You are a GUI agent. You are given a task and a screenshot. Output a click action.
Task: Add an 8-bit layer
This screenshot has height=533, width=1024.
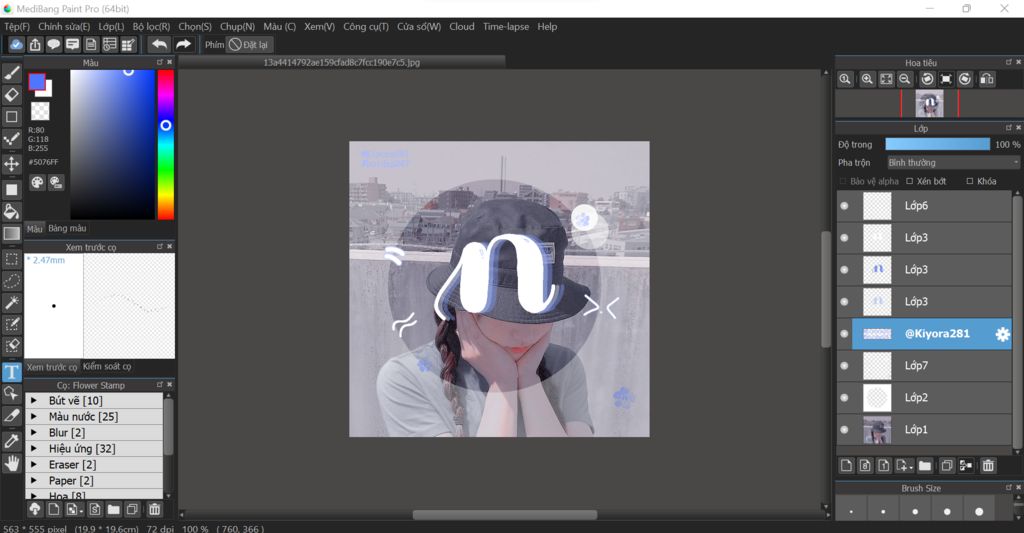coord(865,465)
